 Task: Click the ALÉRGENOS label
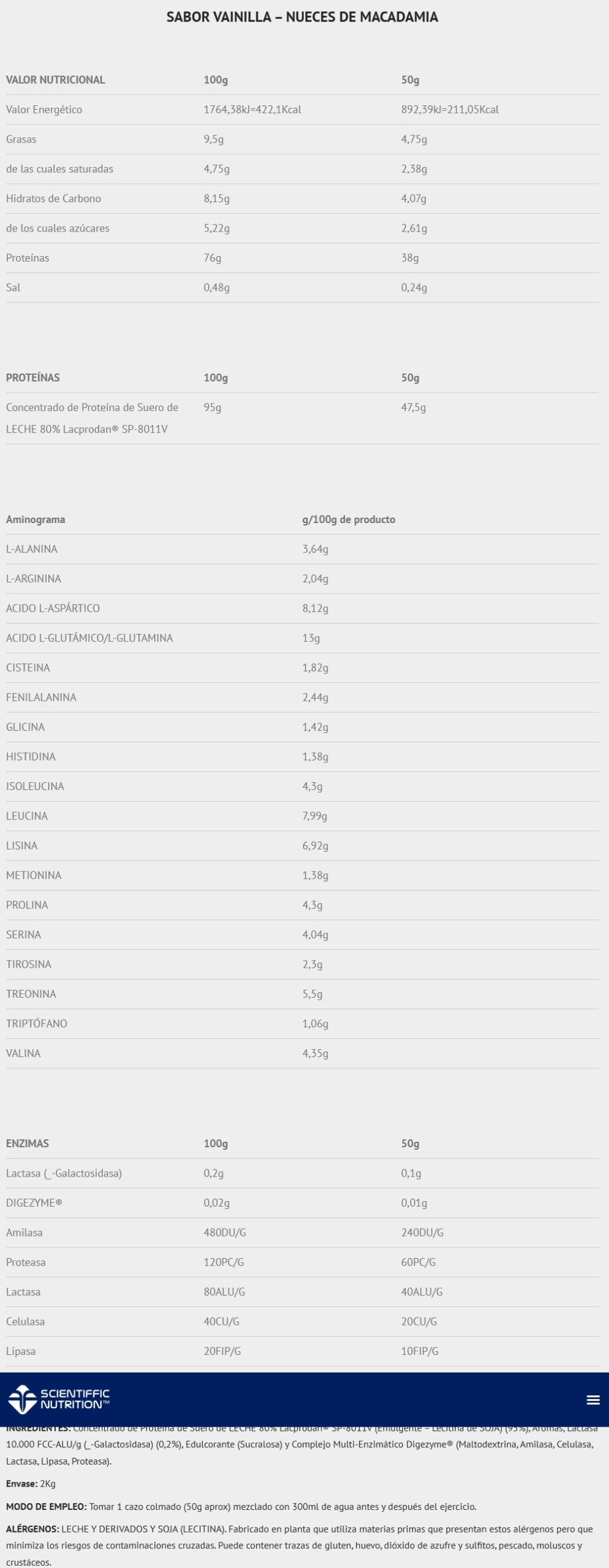[32, 1529]
